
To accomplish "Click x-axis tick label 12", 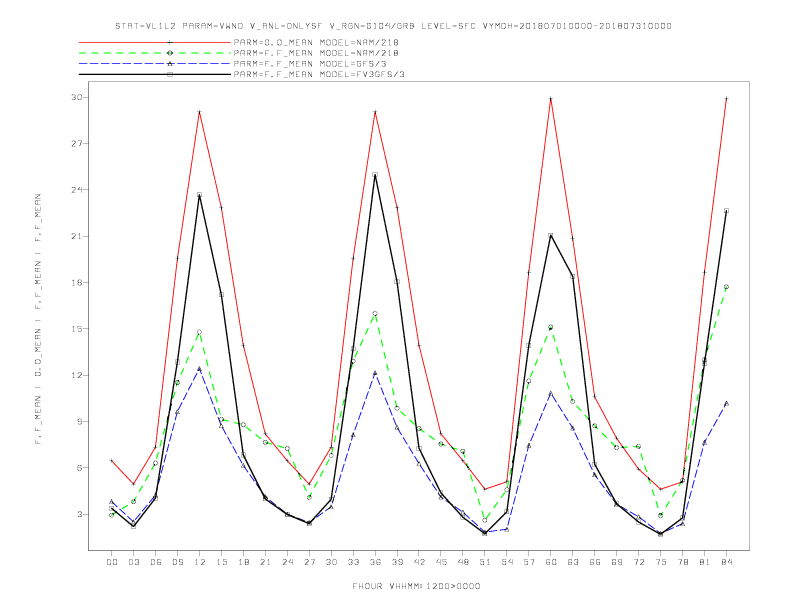I will coord(200,562).
